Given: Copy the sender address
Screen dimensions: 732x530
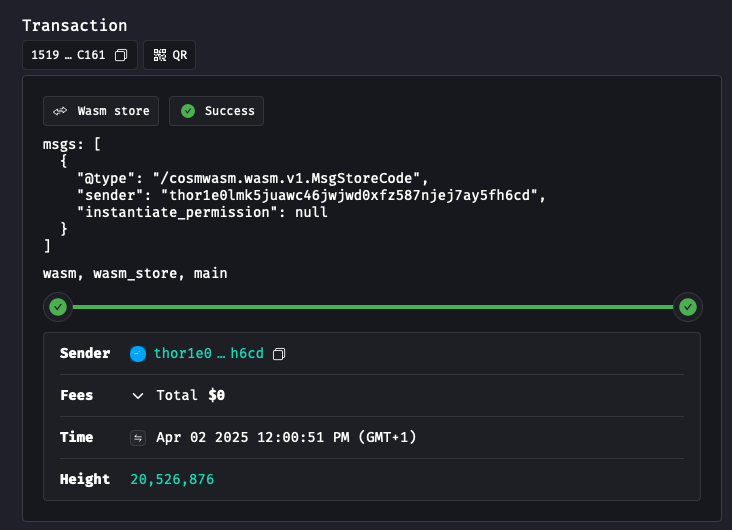Looking at the screenshot, I should [x=279, y=354].
